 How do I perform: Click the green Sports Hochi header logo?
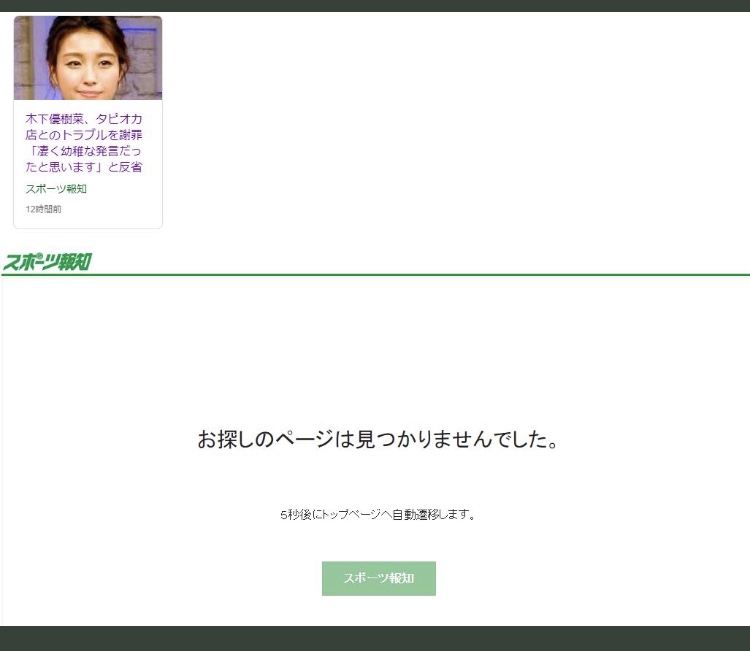[47, 262]
